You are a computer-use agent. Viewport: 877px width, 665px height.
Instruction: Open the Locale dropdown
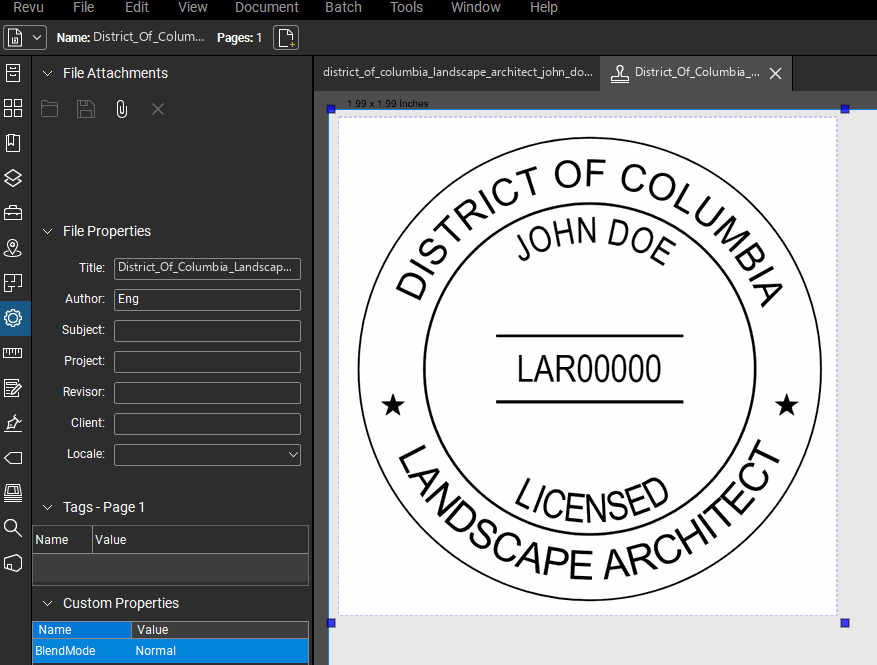(208, 455)
